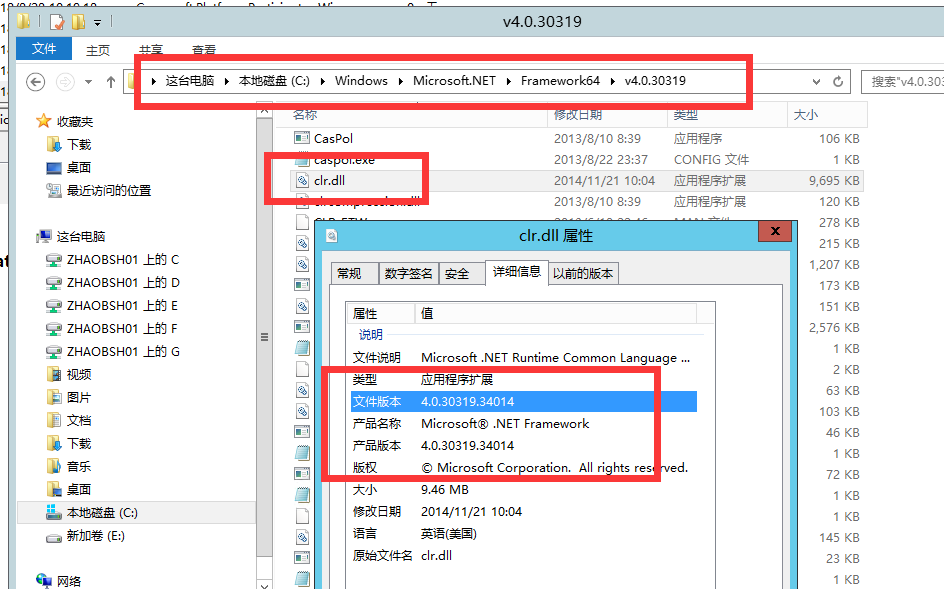Screen dimensions: 944x589
Task: Select 新加卷 (E:) drive
Action: [95, 536]
